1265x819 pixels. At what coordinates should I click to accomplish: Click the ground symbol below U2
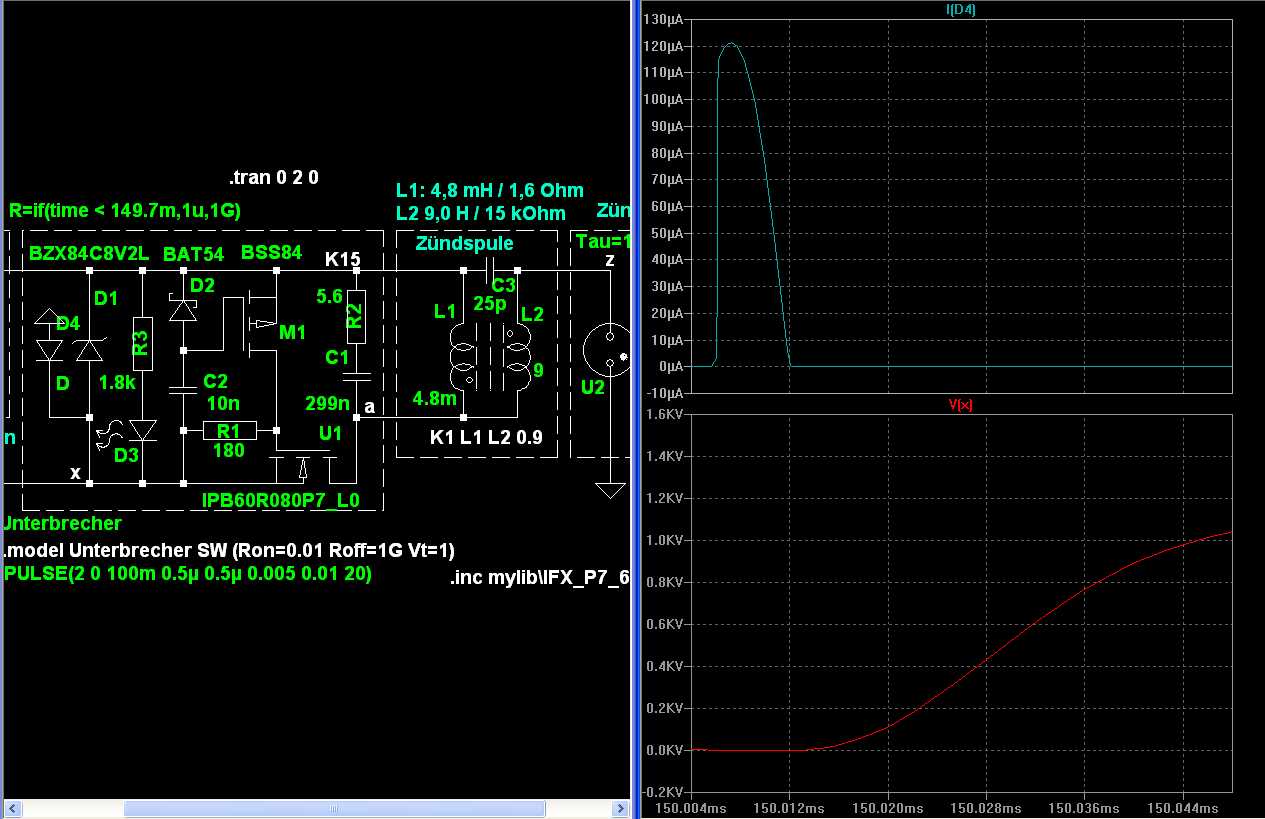(607, 490)
